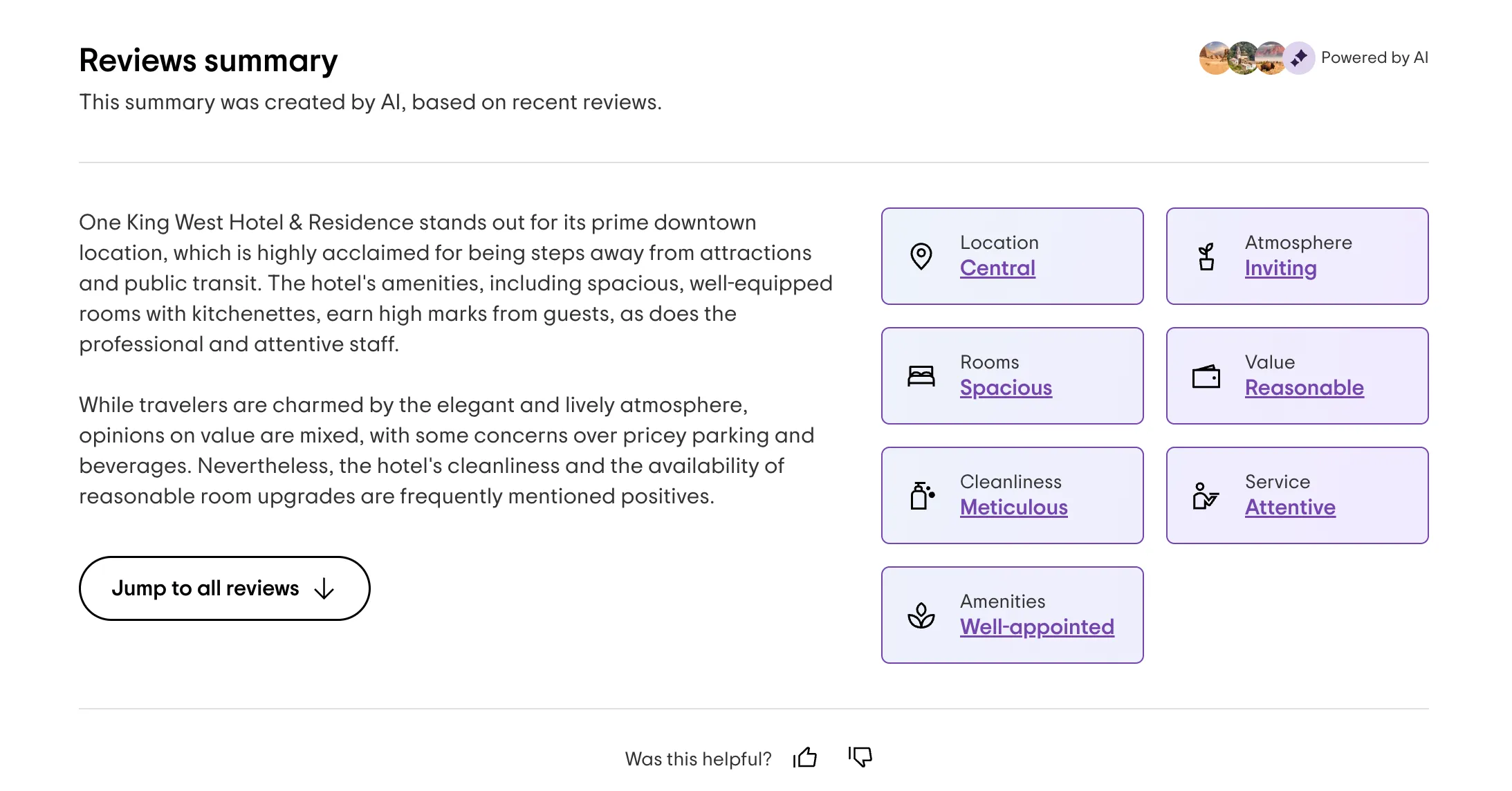
Task: Click the lotus flower Amenities icon
Action: (921, 615)
